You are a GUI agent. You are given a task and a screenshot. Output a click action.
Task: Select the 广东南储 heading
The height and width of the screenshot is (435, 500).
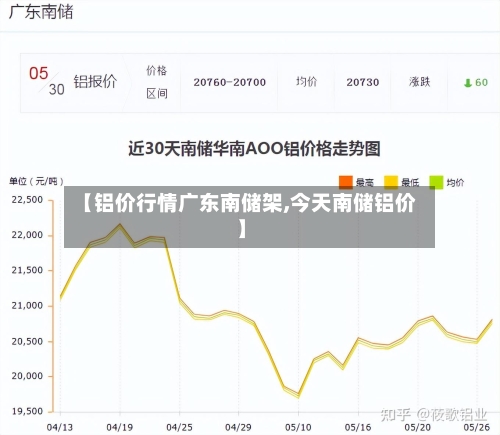point(41,12)
